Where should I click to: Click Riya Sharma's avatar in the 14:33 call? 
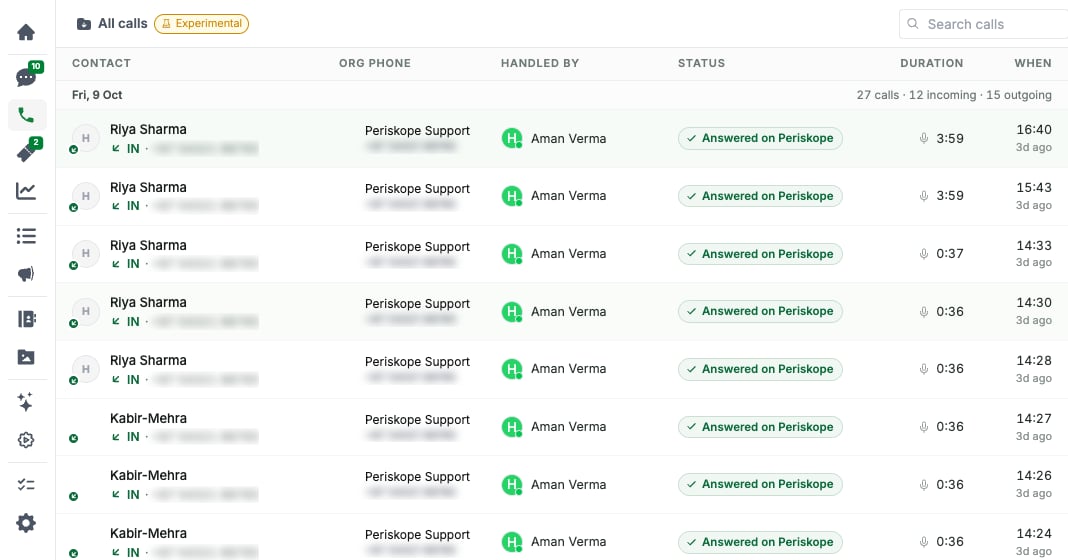click(86, 253)
